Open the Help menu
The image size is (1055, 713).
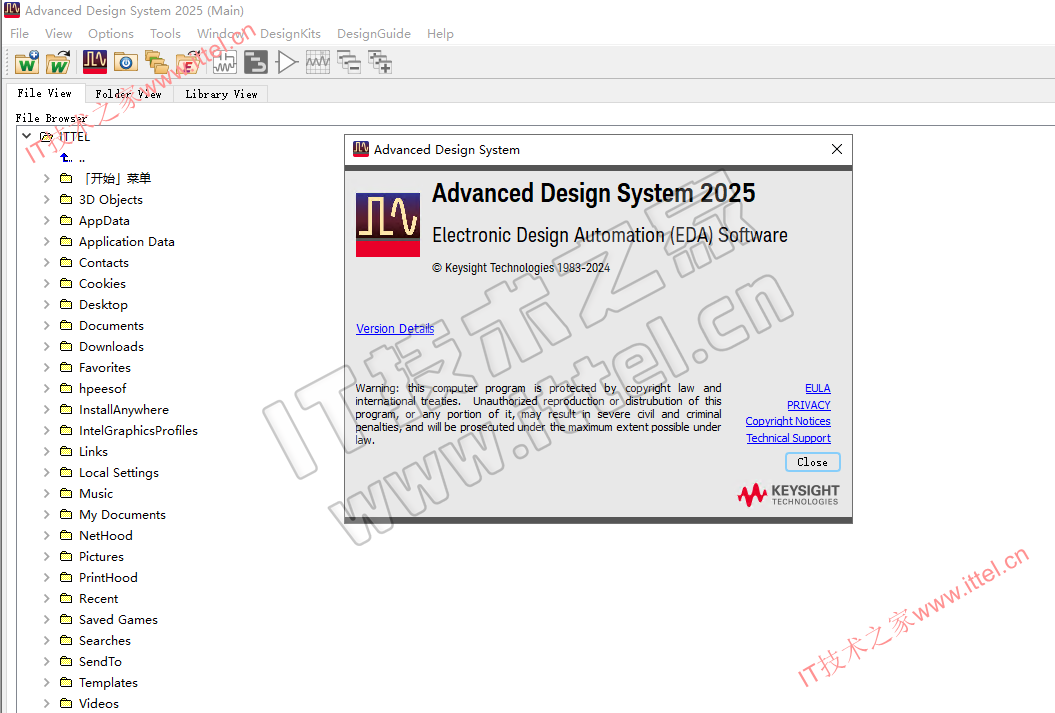(440, 34)
